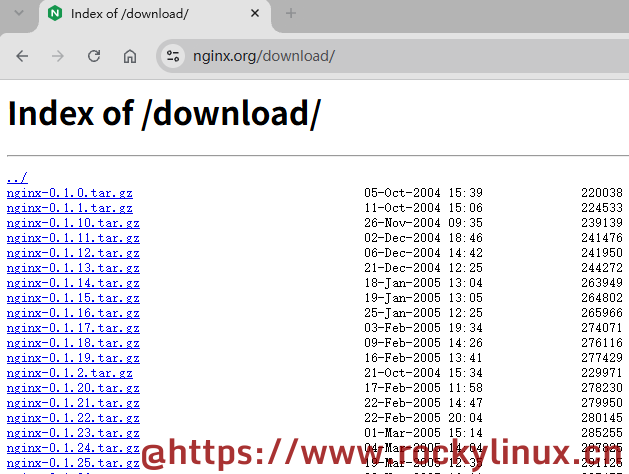Open a new tab with the plus button
Screen dimensions: 629x474
point(291,13)
